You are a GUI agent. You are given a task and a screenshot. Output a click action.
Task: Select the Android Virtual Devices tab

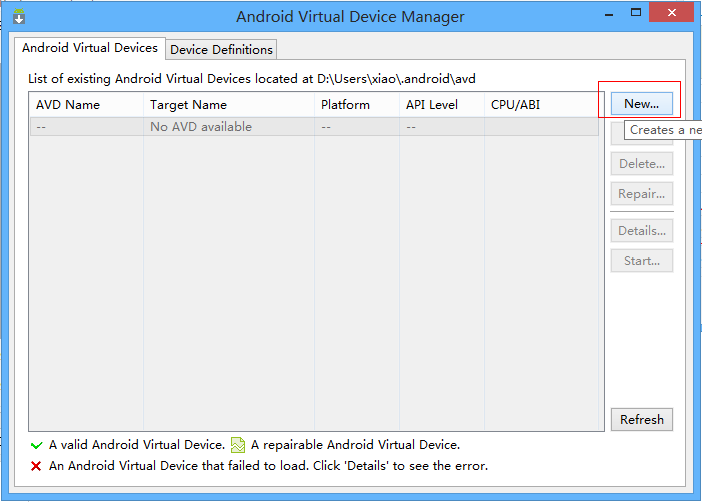point(90,48)
